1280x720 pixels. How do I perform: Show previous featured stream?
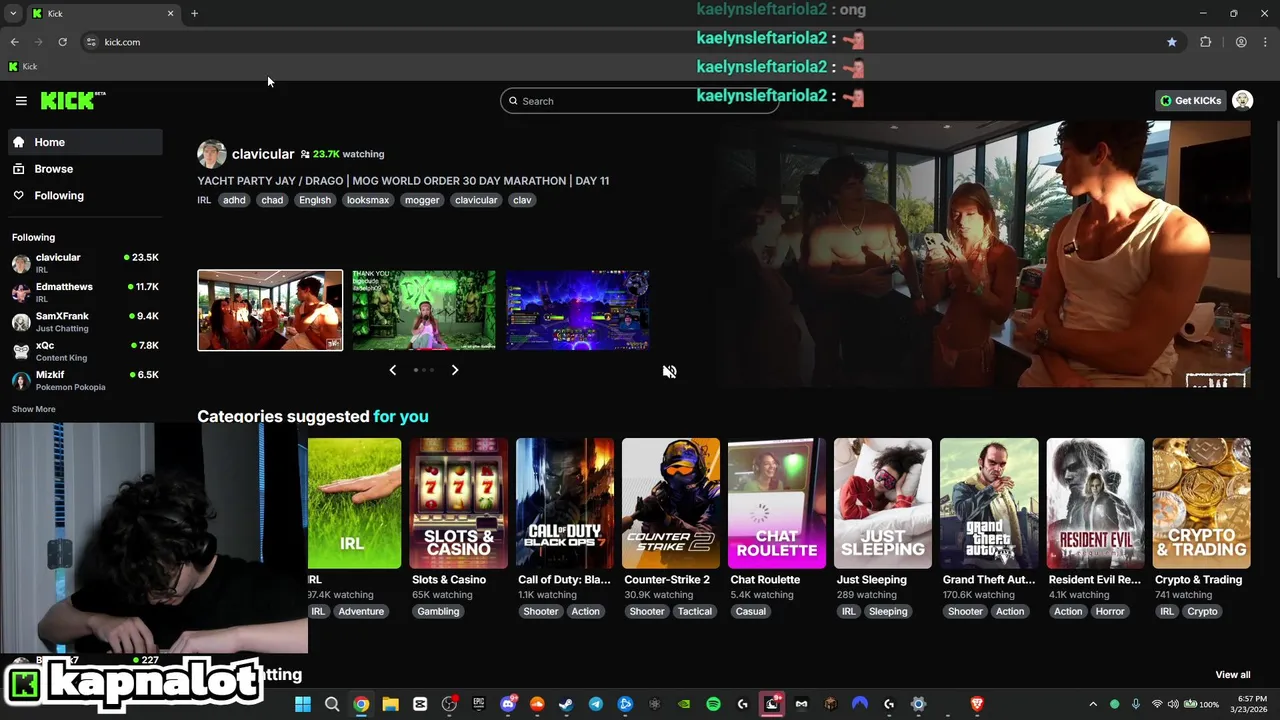[392, 370]
